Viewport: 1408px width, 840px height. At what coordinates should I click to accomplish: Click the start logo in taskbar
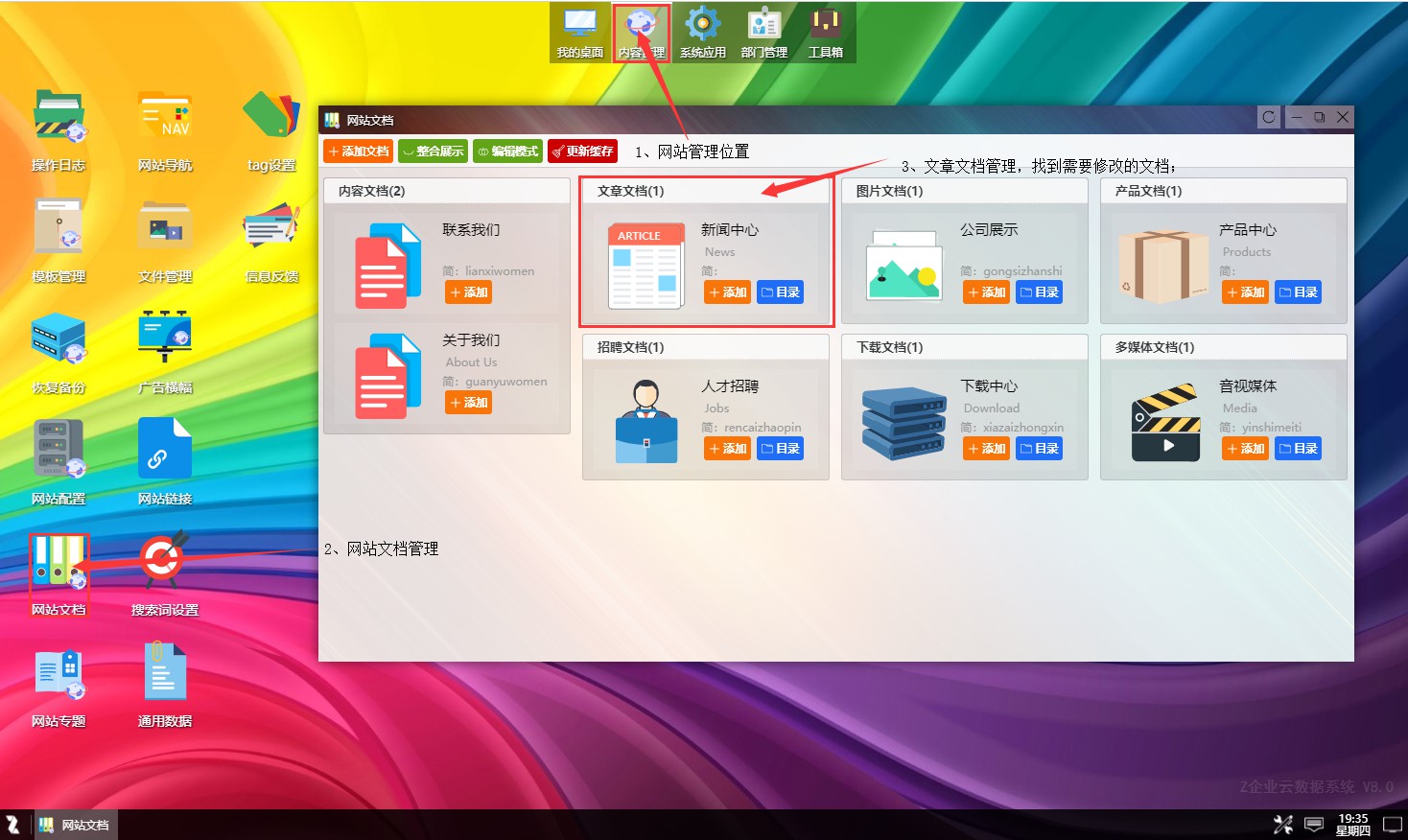(13, 825)
